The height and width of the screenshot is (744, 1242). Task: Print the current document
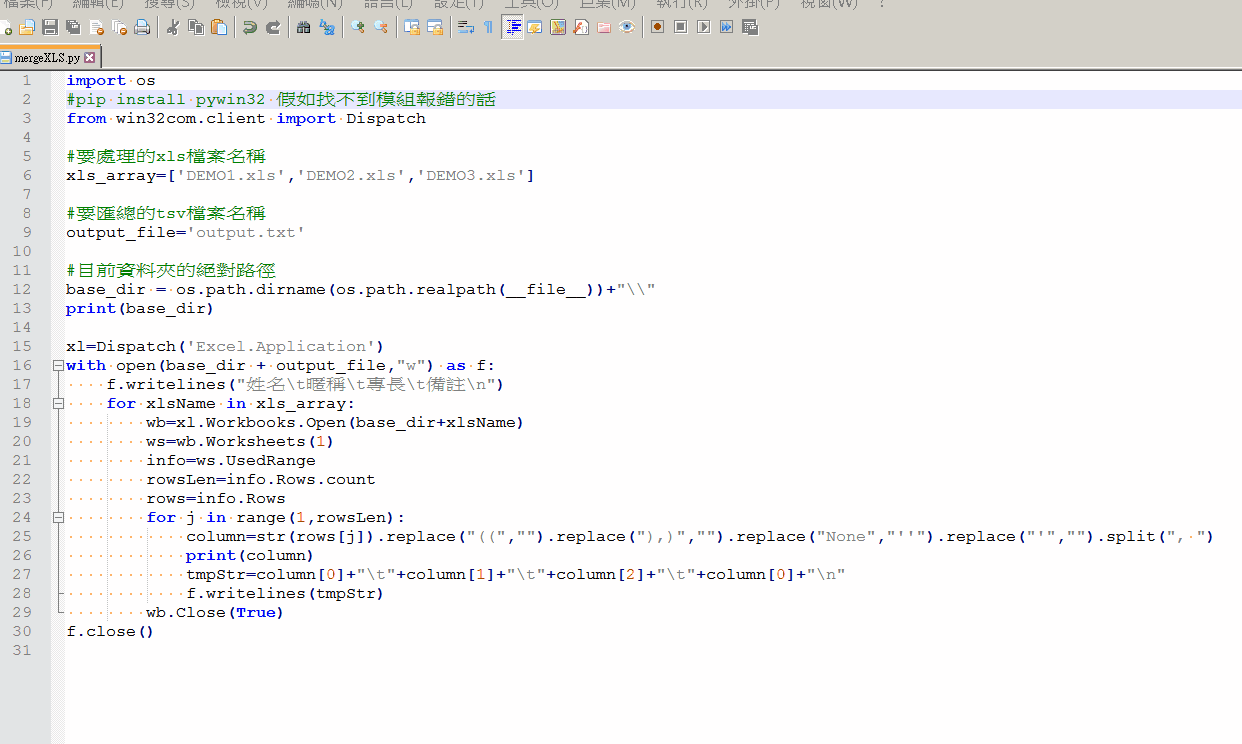[x=142, y=27]
